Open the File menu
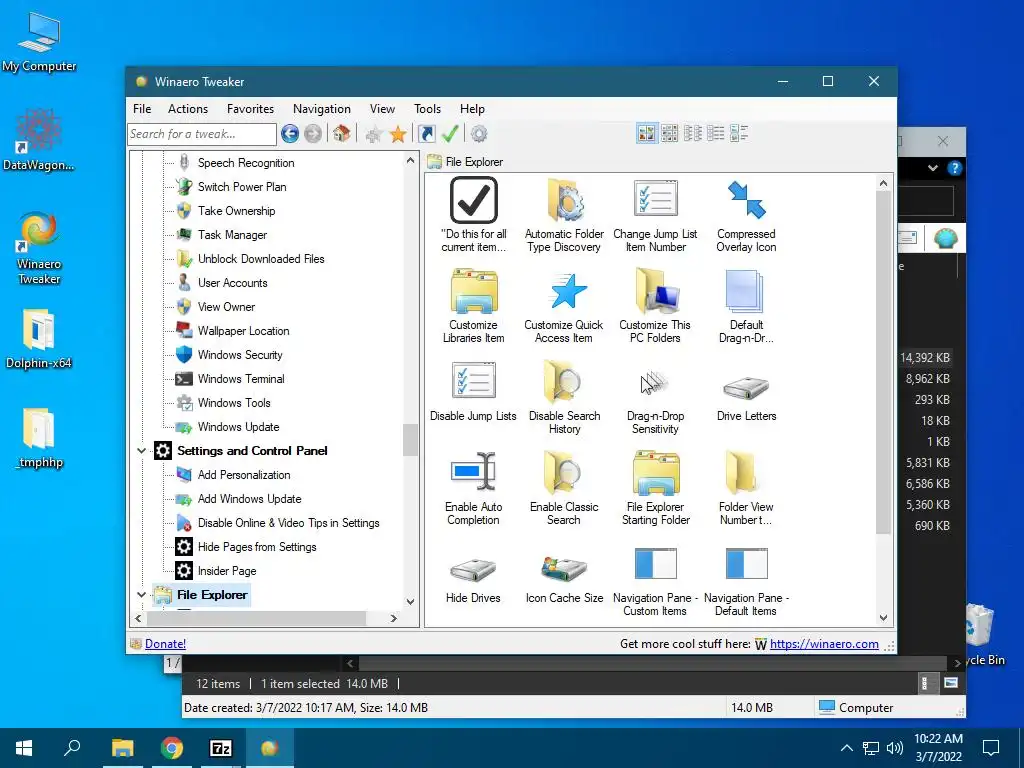 coord(142,109)
